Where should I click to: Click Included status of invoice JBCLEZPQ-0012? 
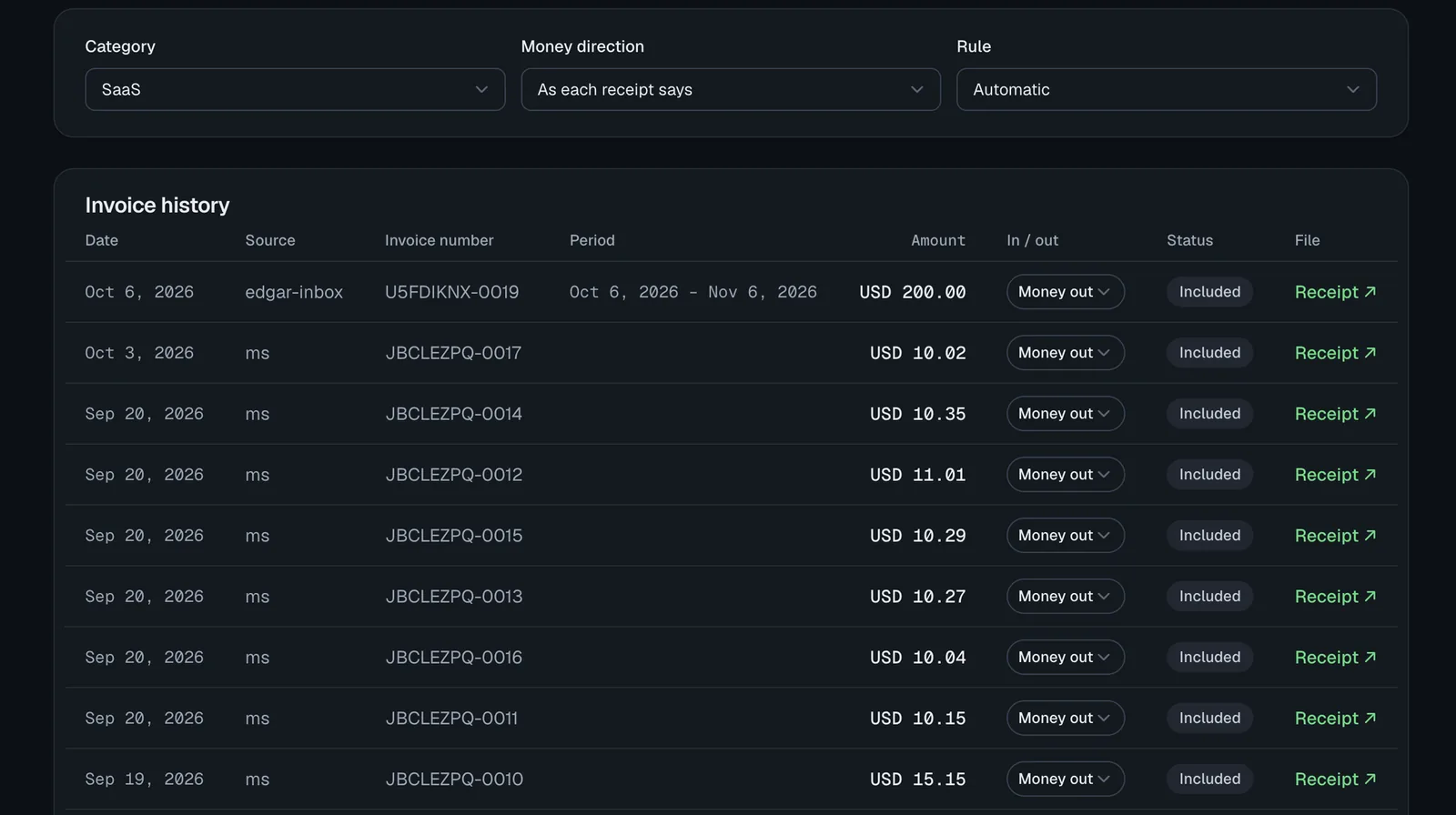(x=1209, y=475)
